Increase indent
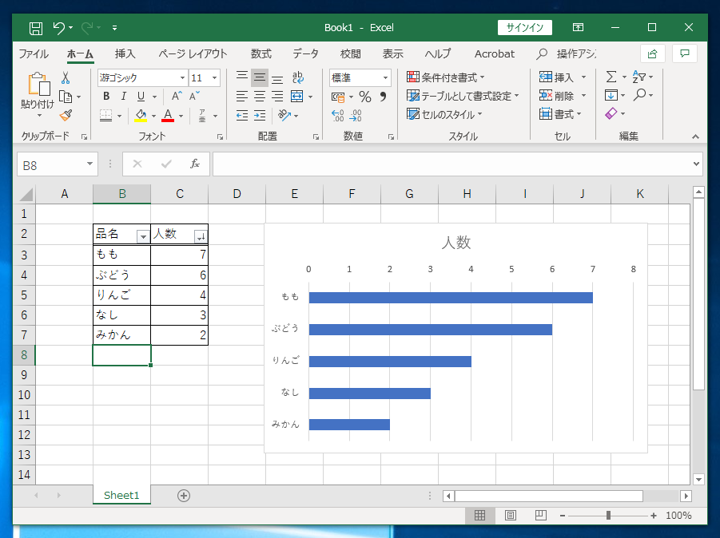 tap(260, 115)
